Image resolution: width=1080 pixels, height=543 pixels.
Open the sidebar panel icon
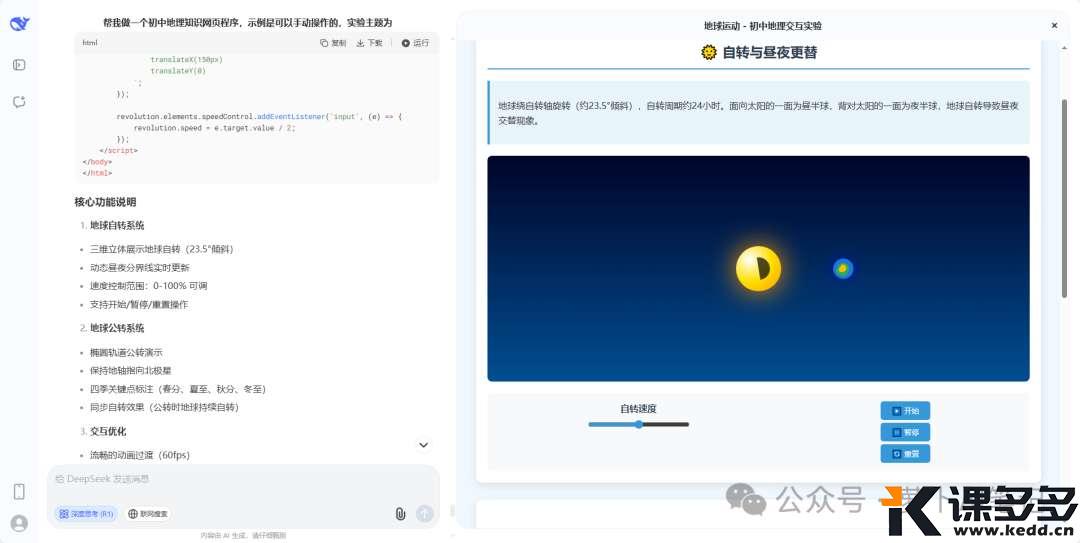(19, 65)
